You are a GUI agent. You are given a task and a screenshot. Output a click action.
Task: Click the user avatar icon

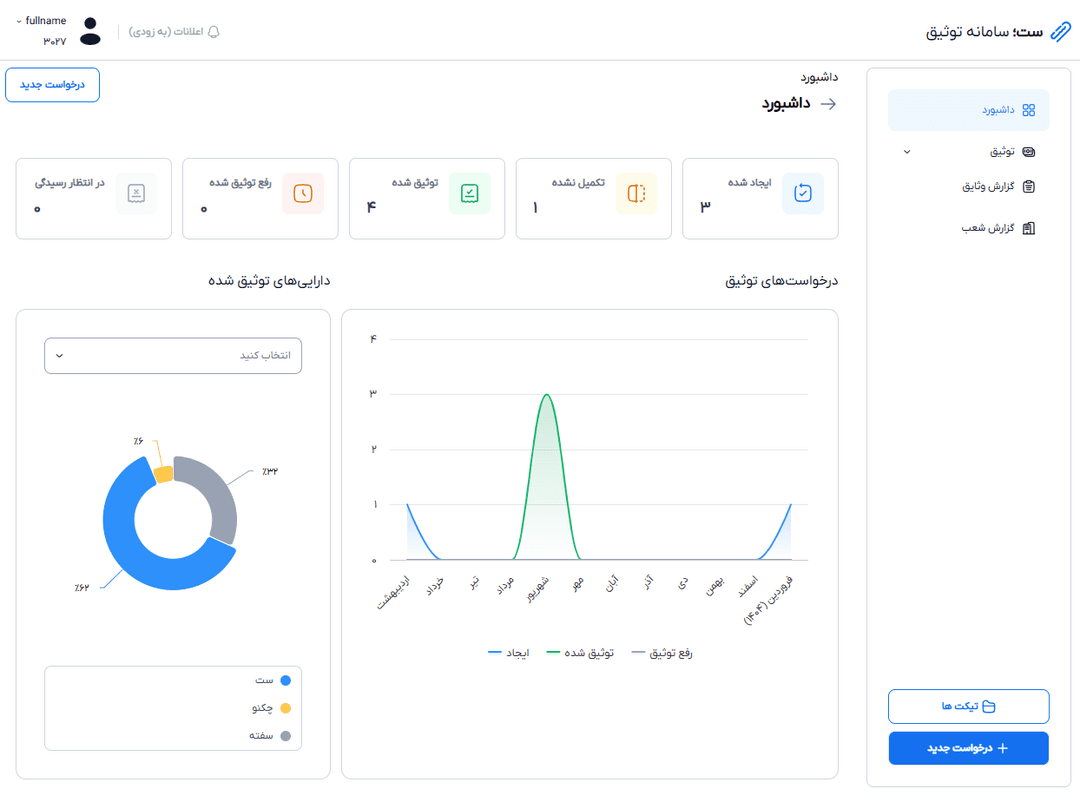coord(90,32)
